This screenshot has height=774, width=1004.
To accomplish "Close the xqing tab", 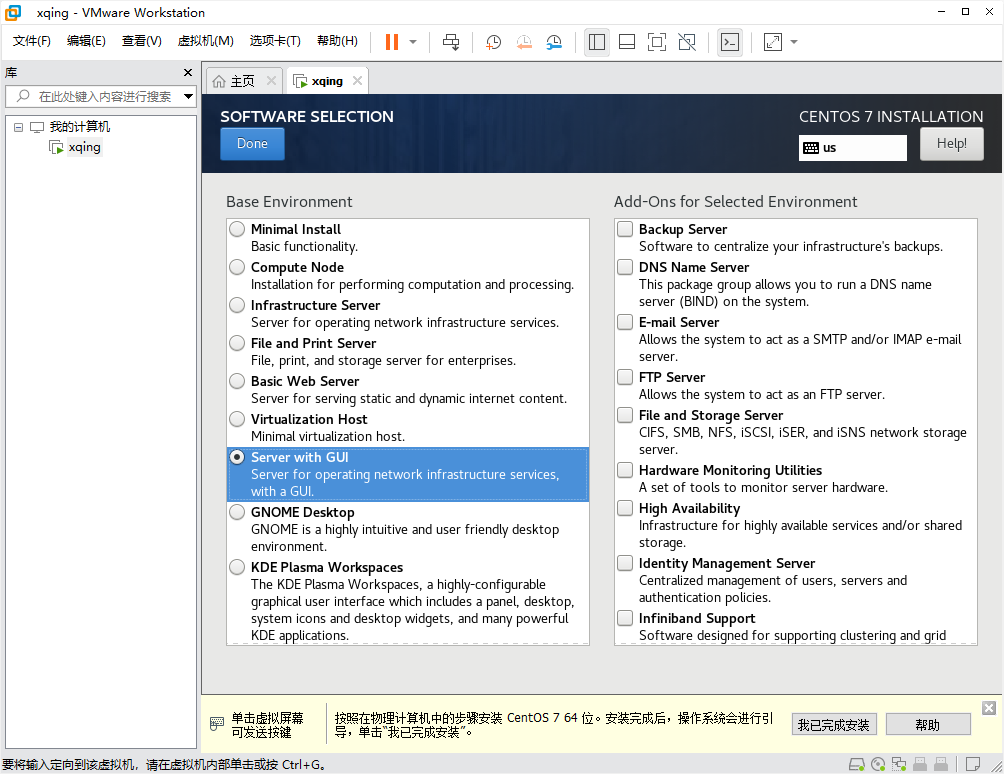I will point(357,81).
